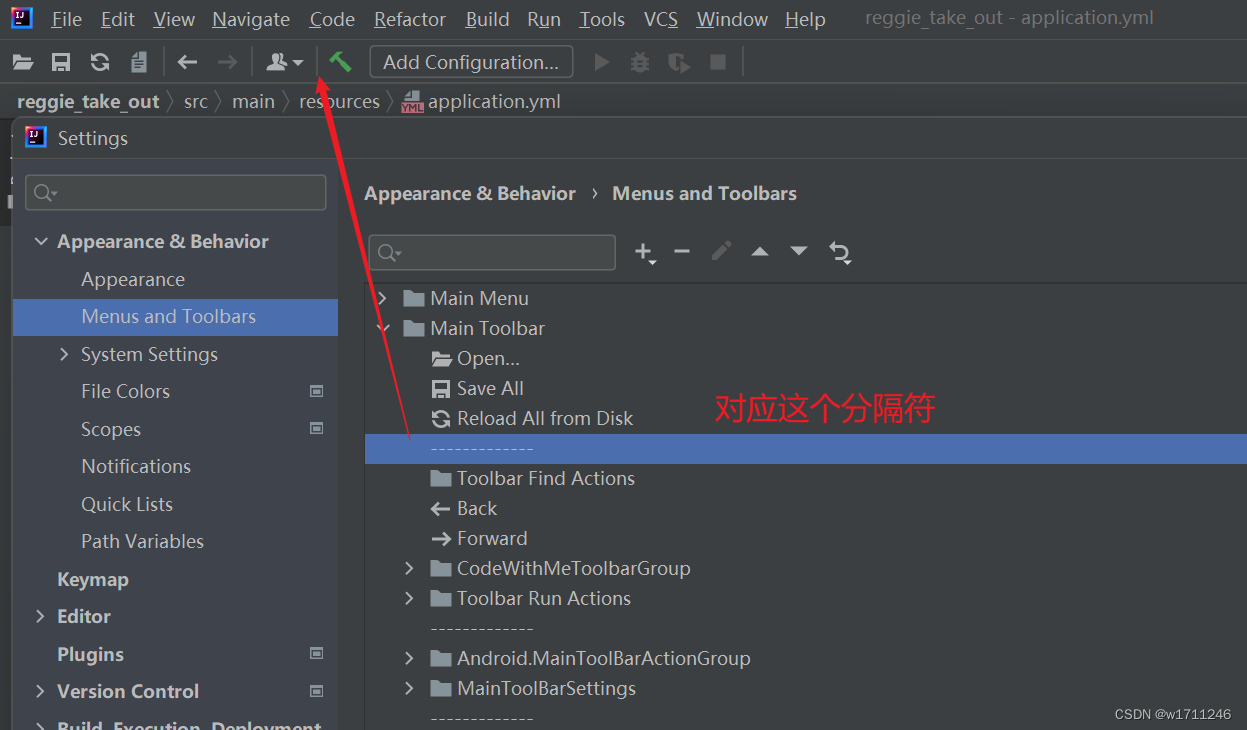Select Notifications settings page
Viewport: 1247px width, 730px height.
coord(136,466)
